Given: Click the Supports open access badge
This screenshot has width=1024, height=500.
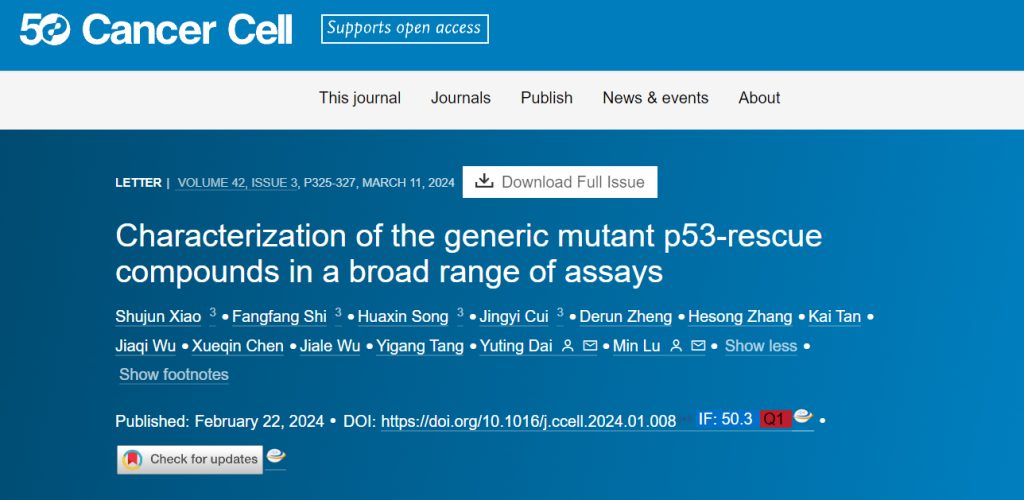Looking at the screenshot, I should tap(404, 29).
